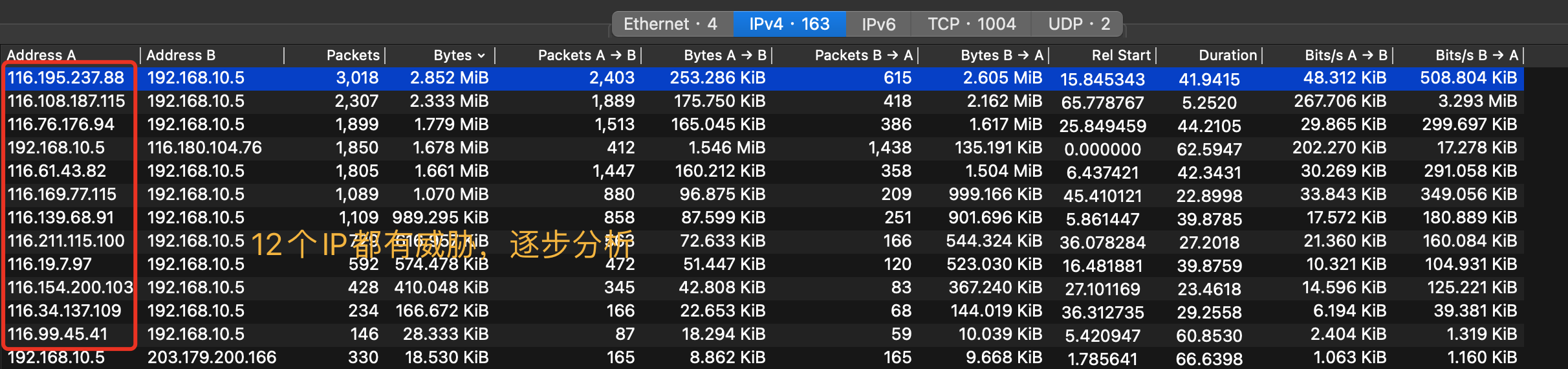Open the IPv6 tab

[x=878, y=24]
